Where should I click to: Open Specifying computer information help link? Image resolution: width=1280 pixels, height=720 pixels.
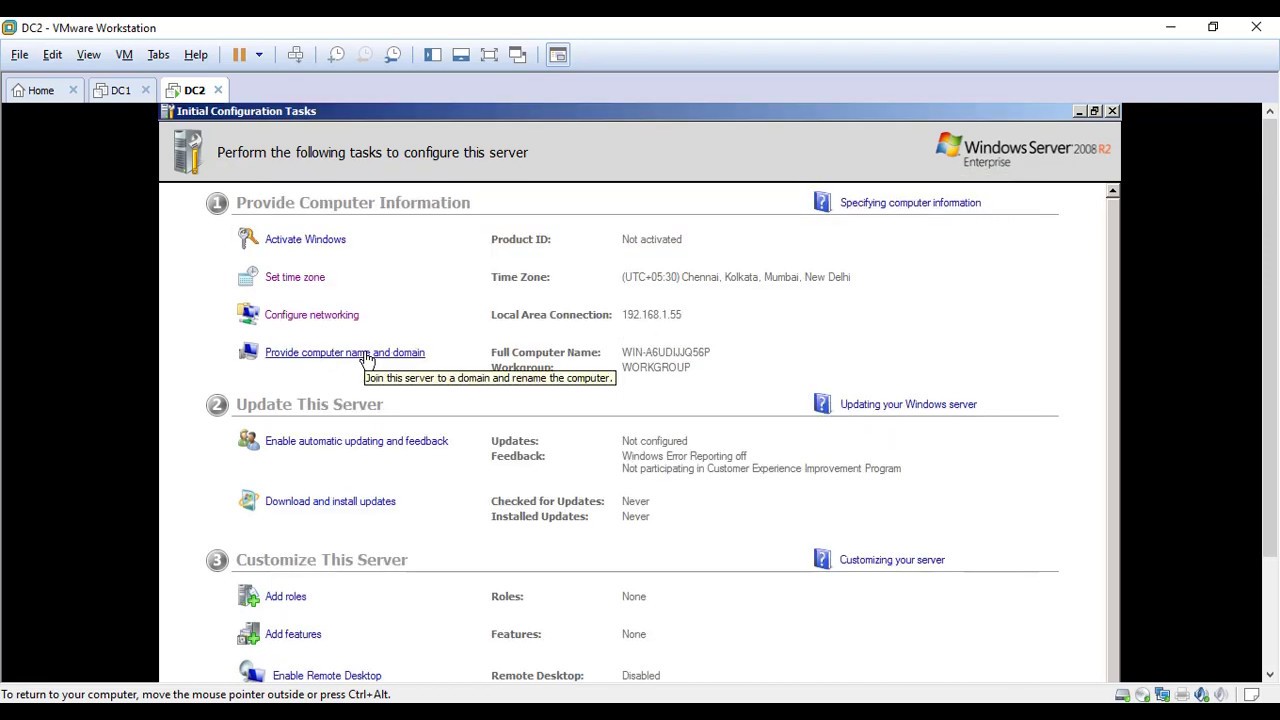tap(910, 203)
